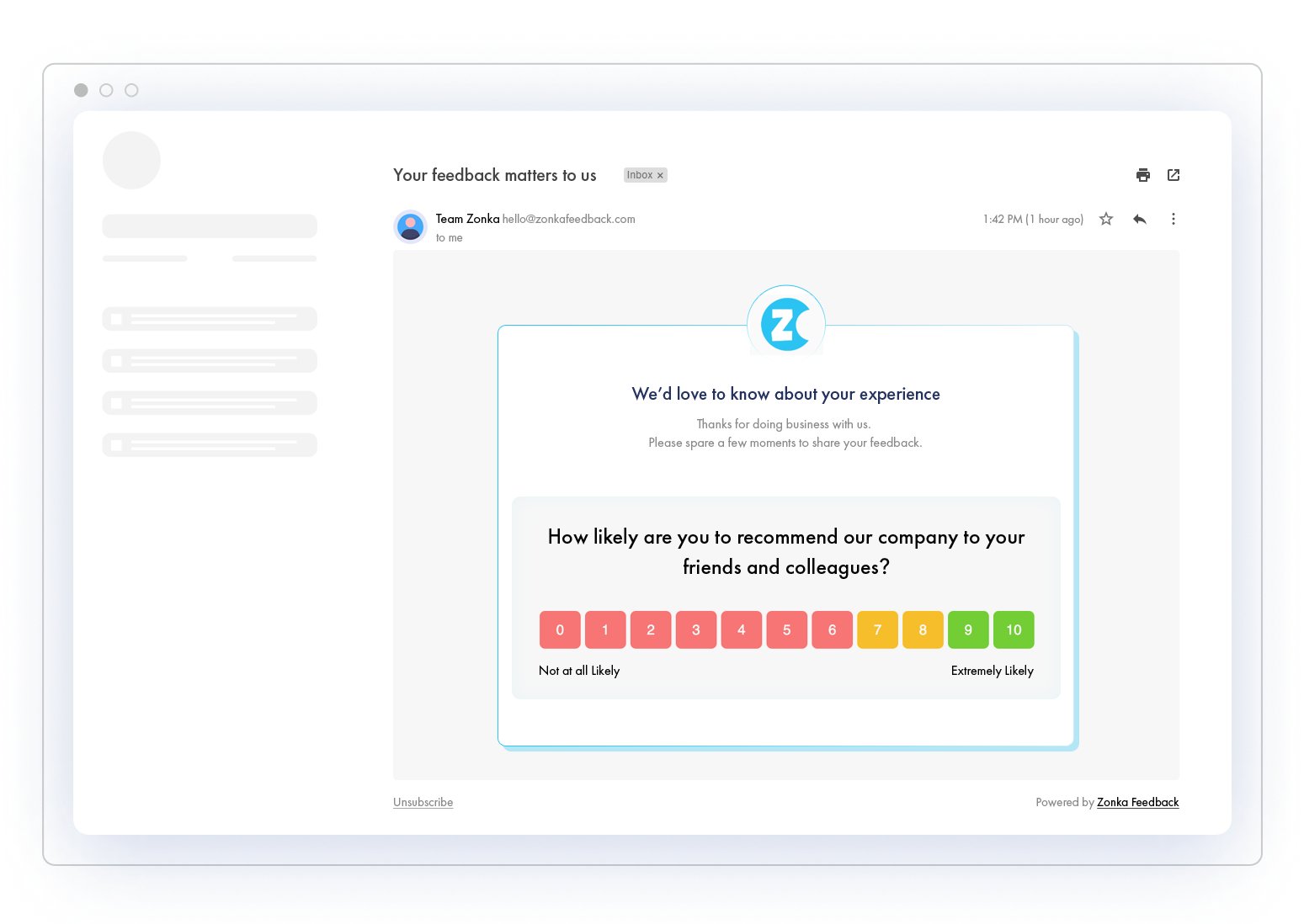Image resolution: width=1304 pixels, height=924 pixels.
Task: Select rating 0 on the survey
Action: (560, 629)
